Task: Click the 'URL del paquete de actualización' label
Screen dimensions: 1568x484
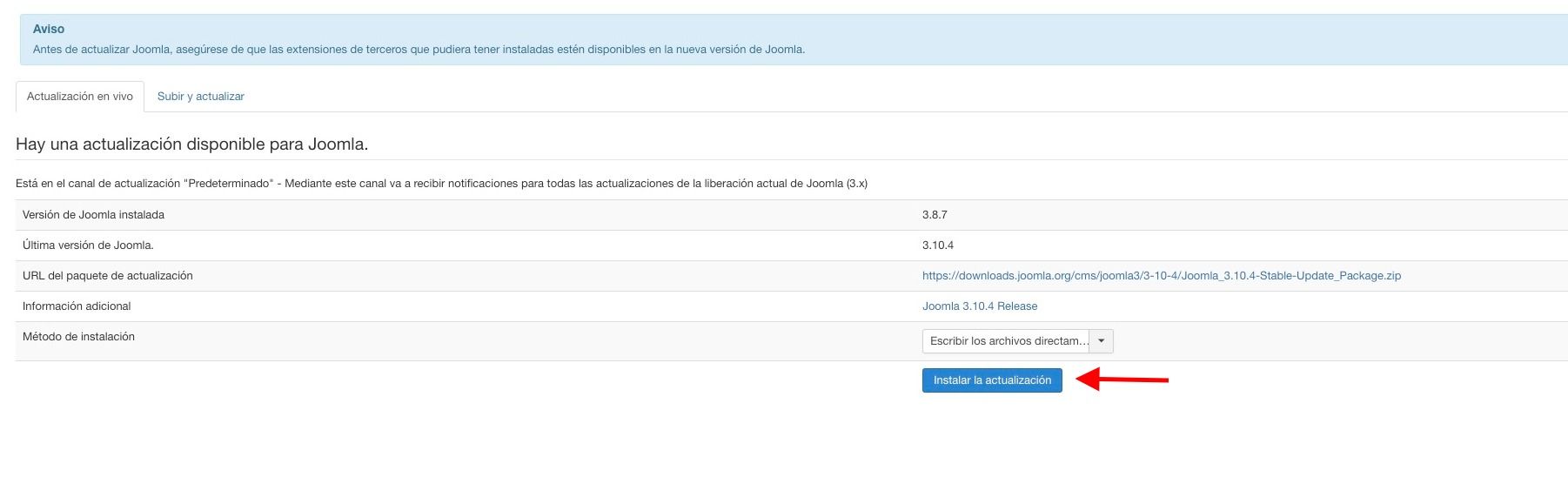Action: [108, 276]
